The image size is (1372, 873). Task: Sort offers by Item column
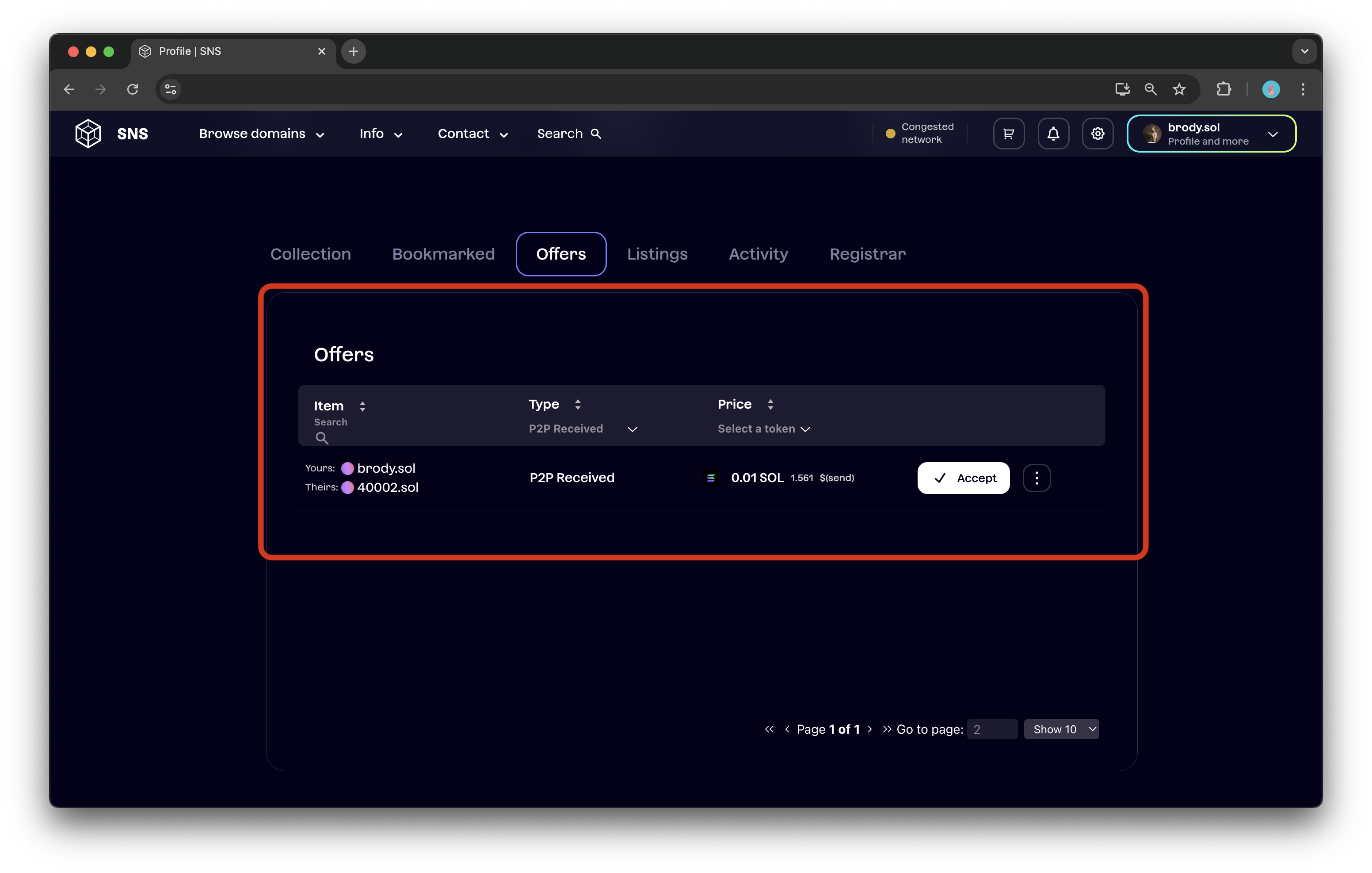[x=362, y=406]
